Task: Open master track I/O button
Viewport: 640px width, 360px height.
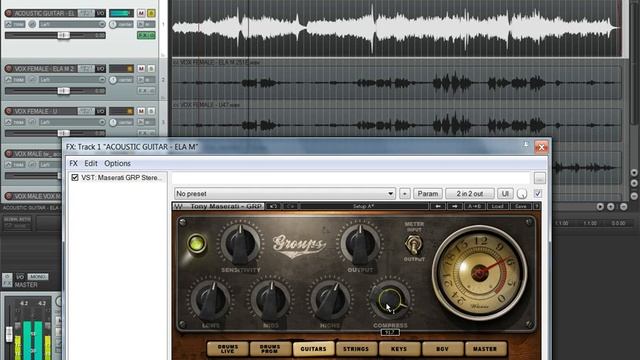Action: click(x=20, y=277)
